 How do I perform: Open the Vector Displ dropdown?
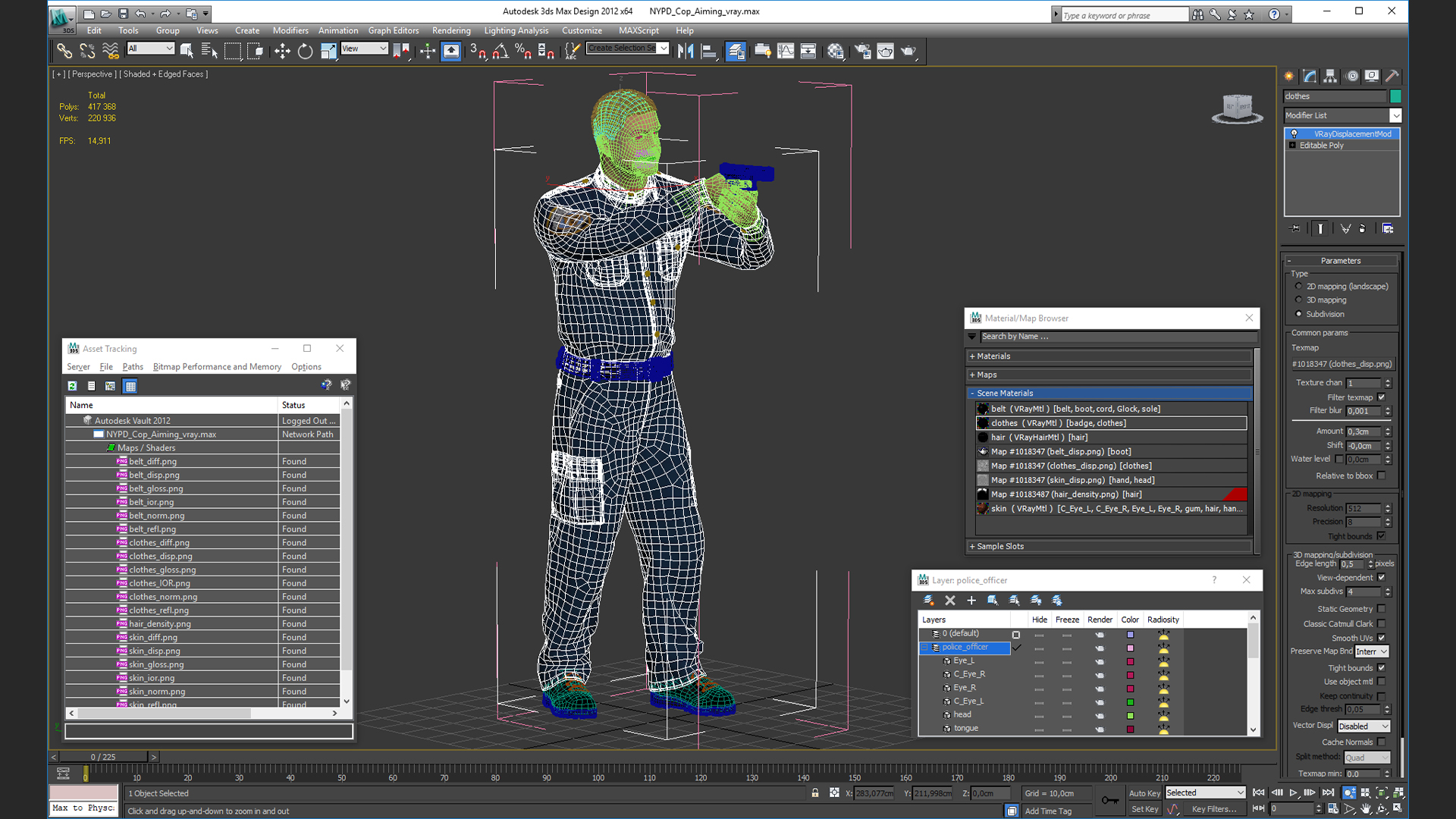[x=1363, y=726]
